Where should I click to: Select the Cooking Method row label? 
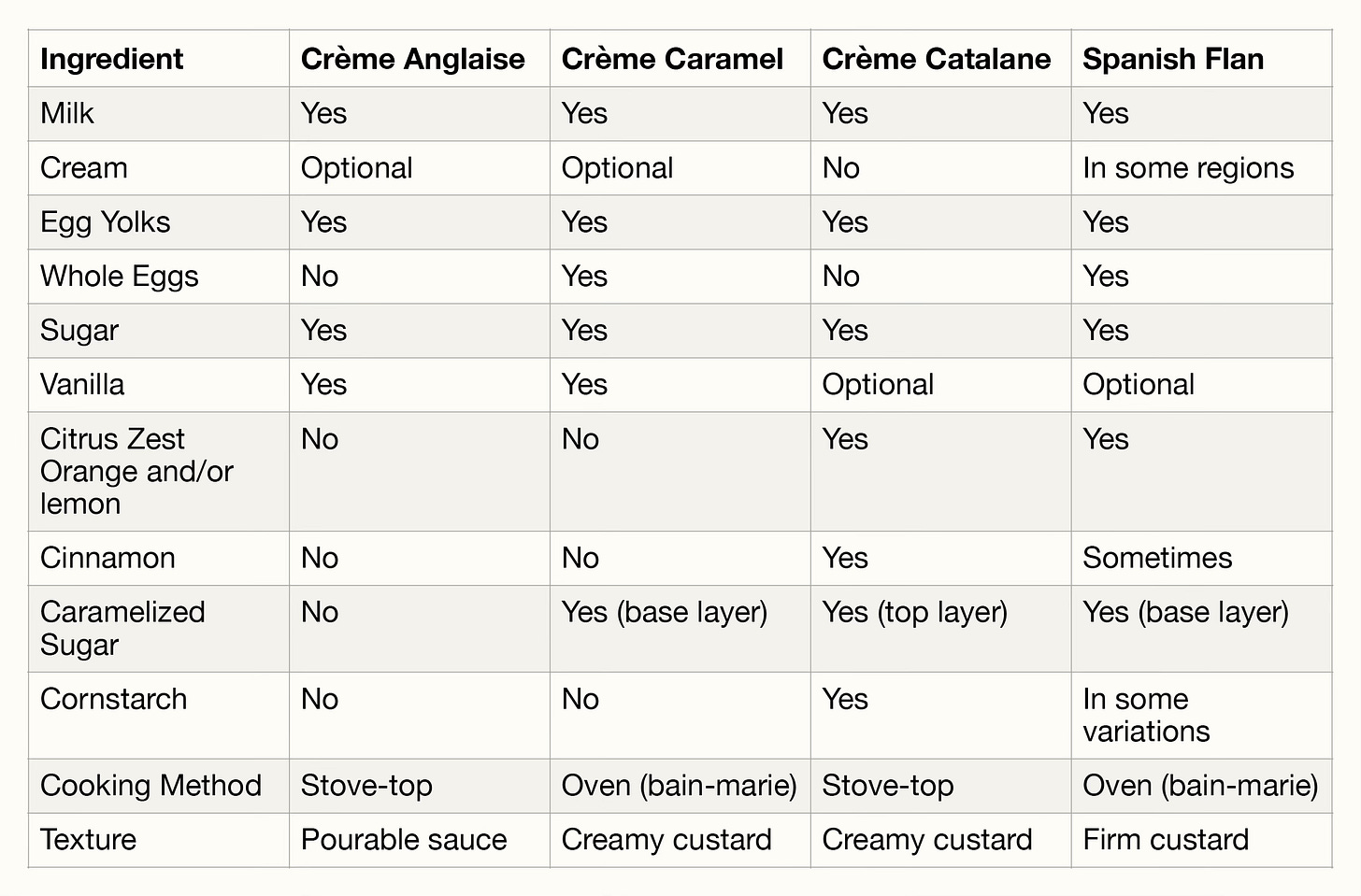click(150, 786)
